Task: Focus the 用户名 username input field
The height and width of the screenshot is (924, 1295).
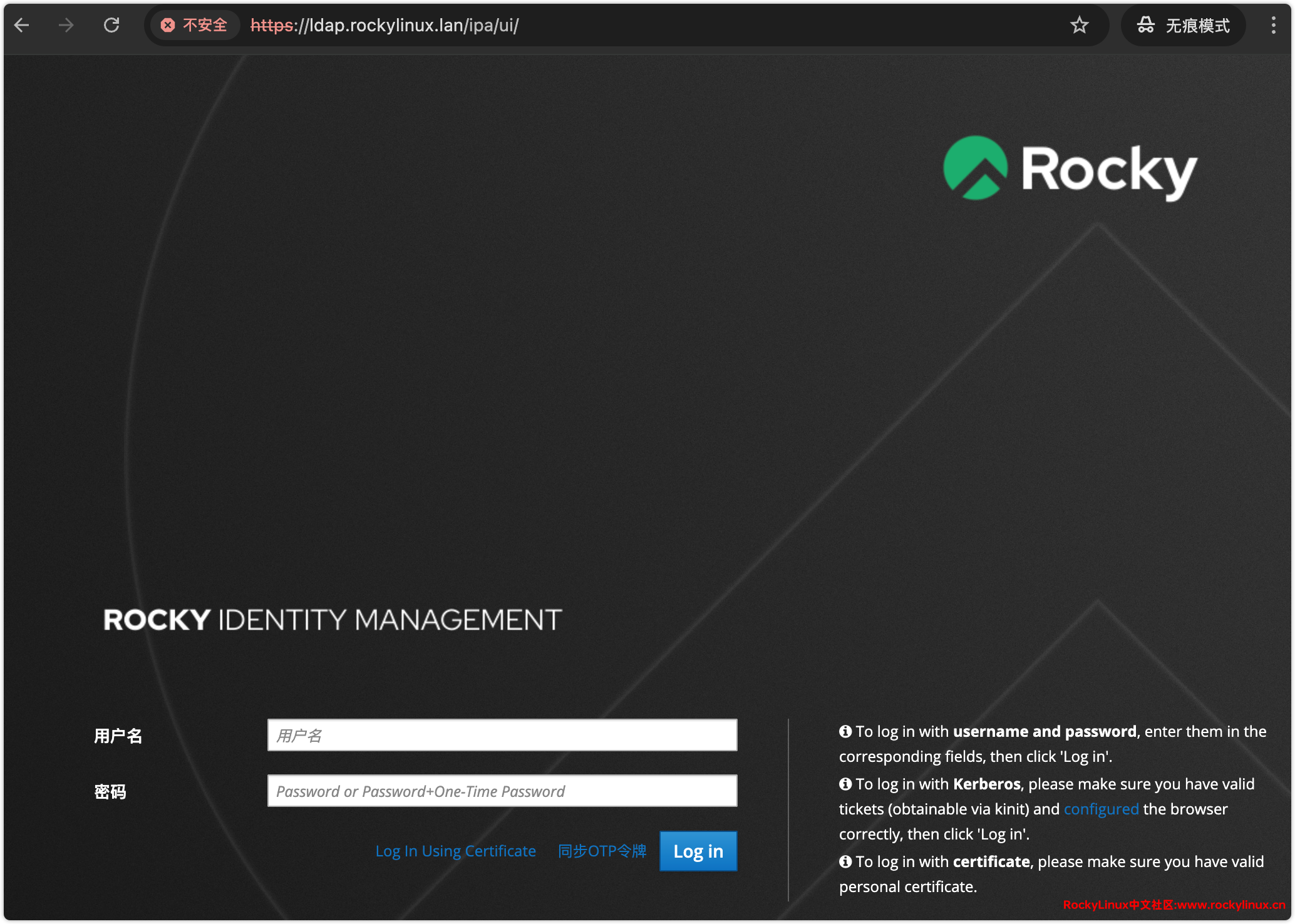Action: click(x=502, y=735)
